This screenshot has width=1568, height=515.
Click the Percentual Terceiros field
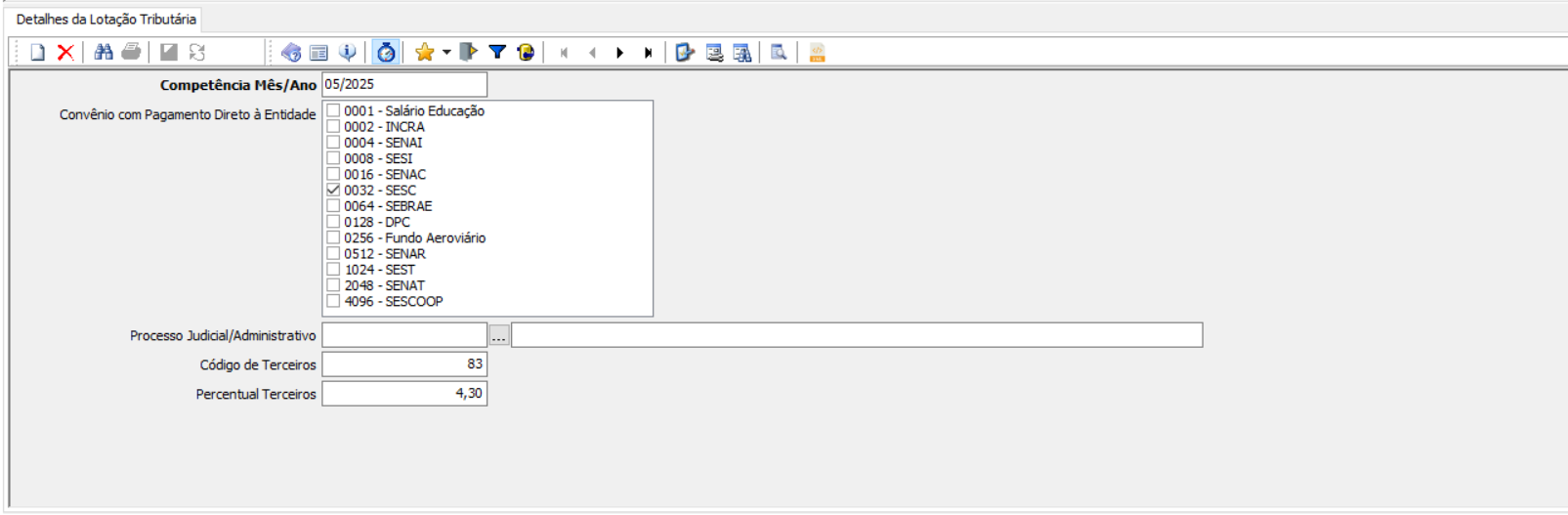(404, 394)
